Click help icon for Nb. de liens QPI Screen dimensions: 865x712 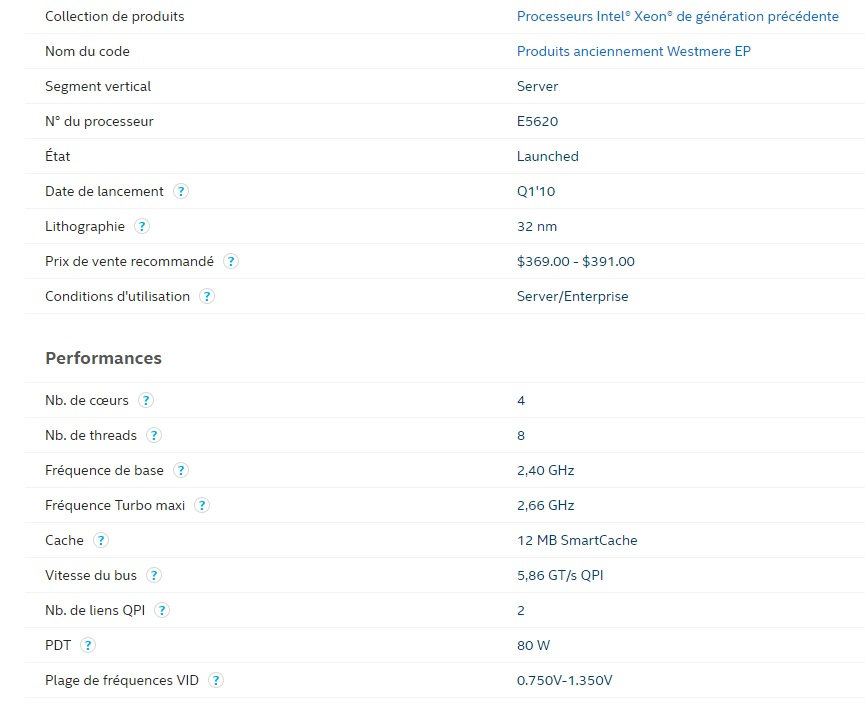[x=162, y=610]
